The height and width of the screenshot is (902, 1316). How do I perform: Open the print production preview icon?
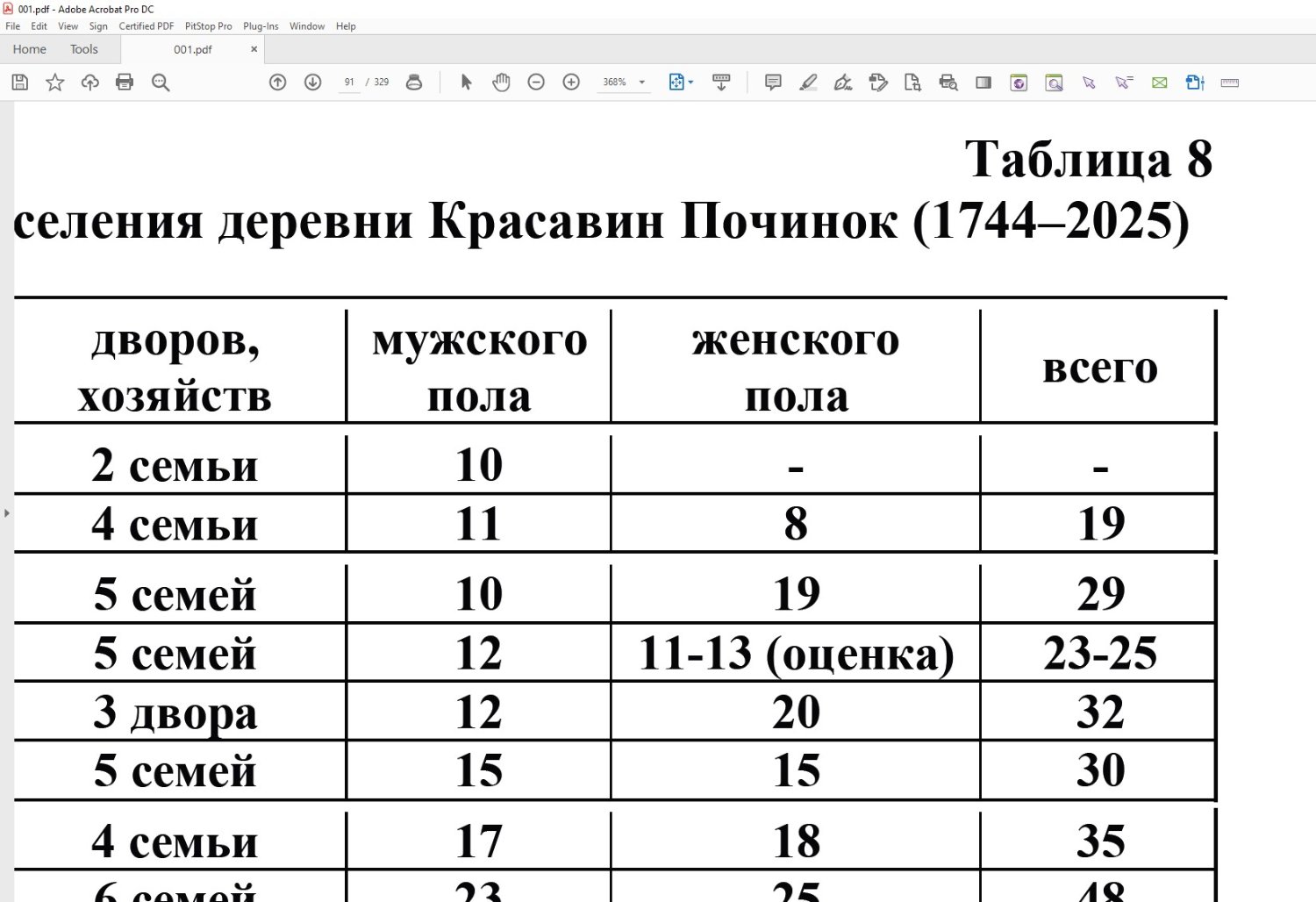click(x=948, y=82)
